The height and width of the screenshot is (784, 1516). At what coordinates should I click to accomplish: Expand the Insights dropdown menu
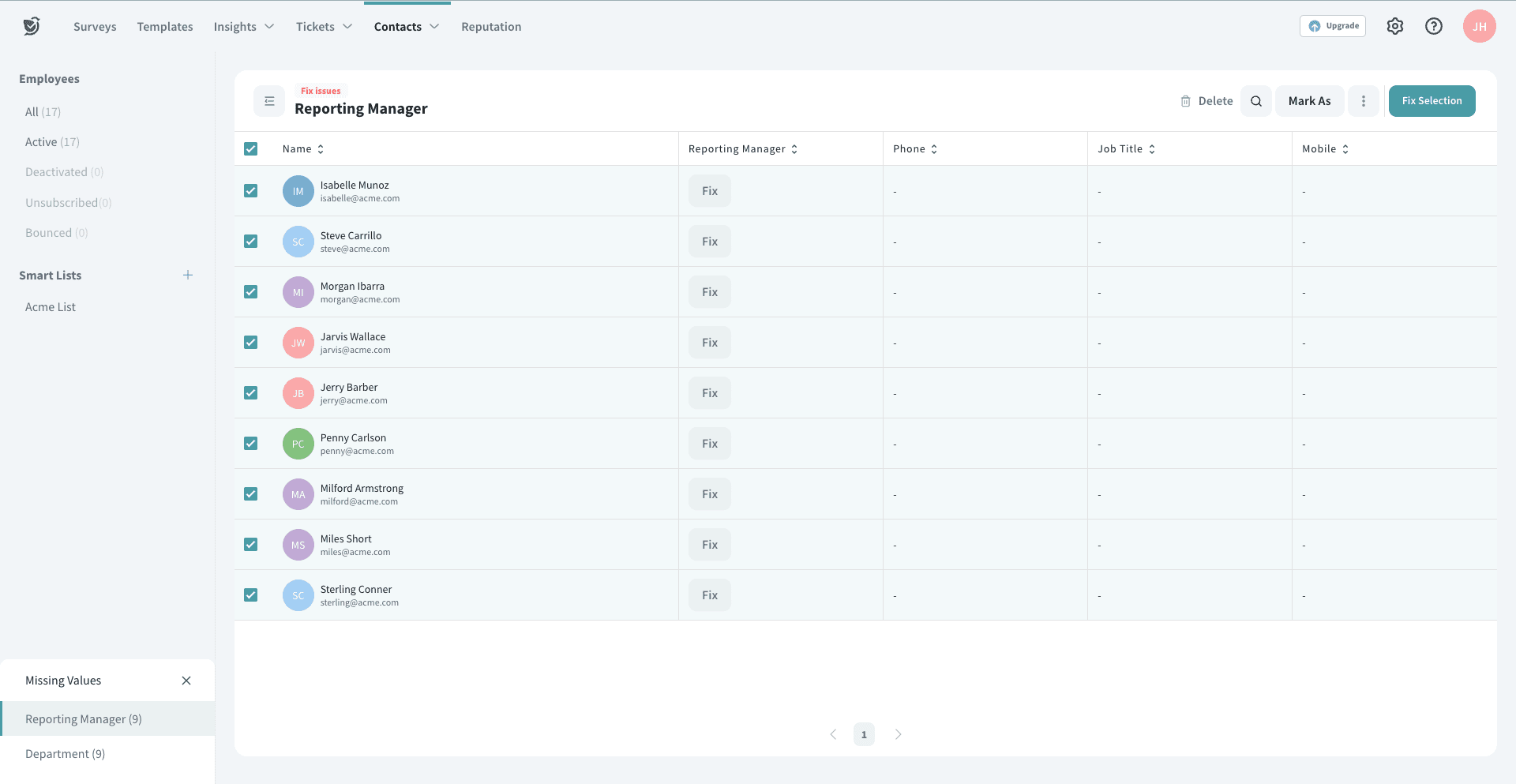[x=243, y=27]
